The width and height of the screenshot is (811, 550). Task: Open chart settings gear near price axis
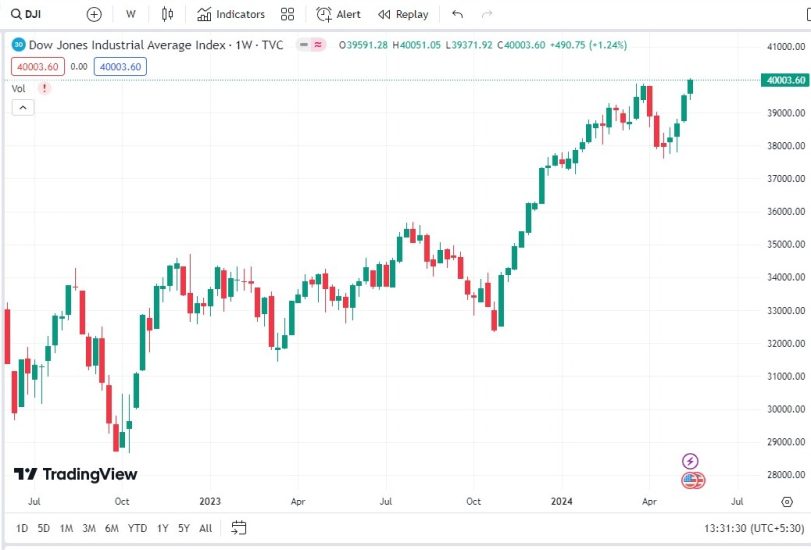787,501
